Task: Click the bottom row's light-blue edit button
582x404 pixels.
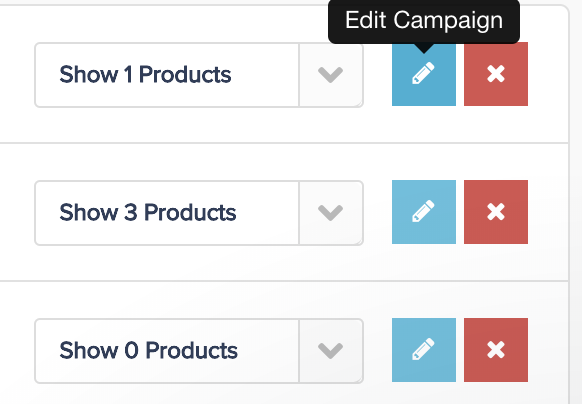Action: coord(424,350)
